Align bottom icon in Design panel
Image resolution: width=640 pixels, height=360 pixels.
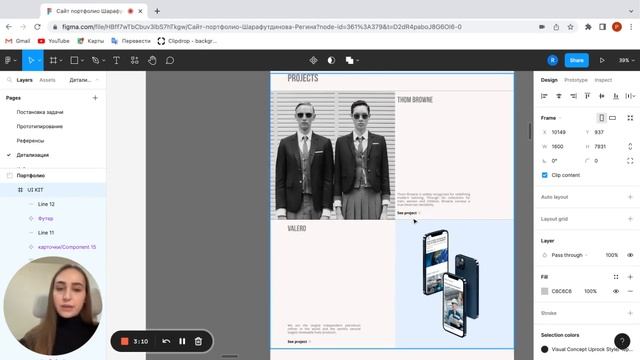click(x=616, y=96)
